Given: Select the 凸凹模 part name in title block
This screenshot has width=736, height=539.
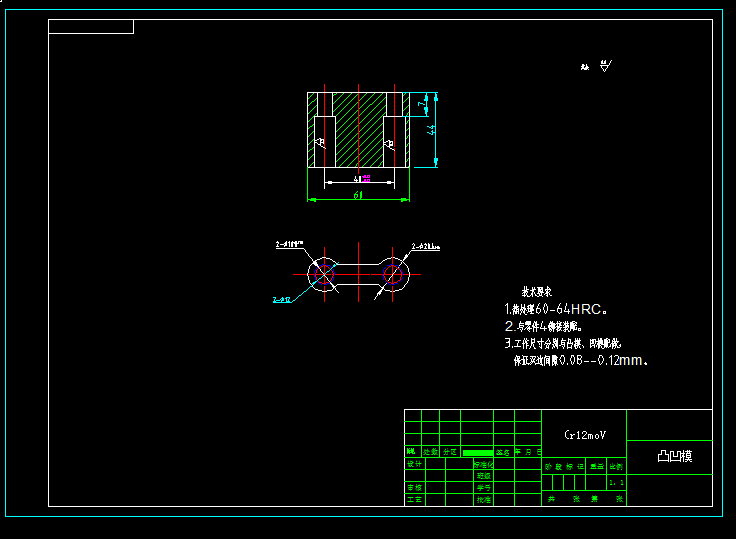Looking at the screenshot, I should click(675, 456).
